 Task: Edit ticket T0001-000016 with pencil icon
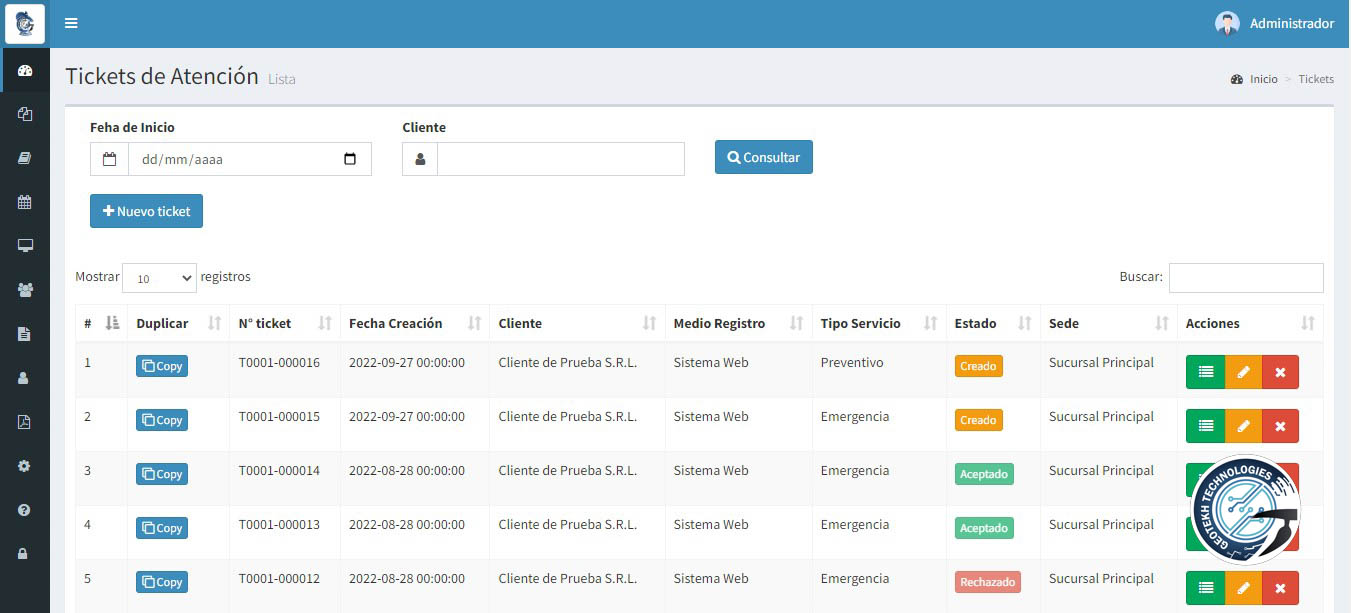(1243, 371)
